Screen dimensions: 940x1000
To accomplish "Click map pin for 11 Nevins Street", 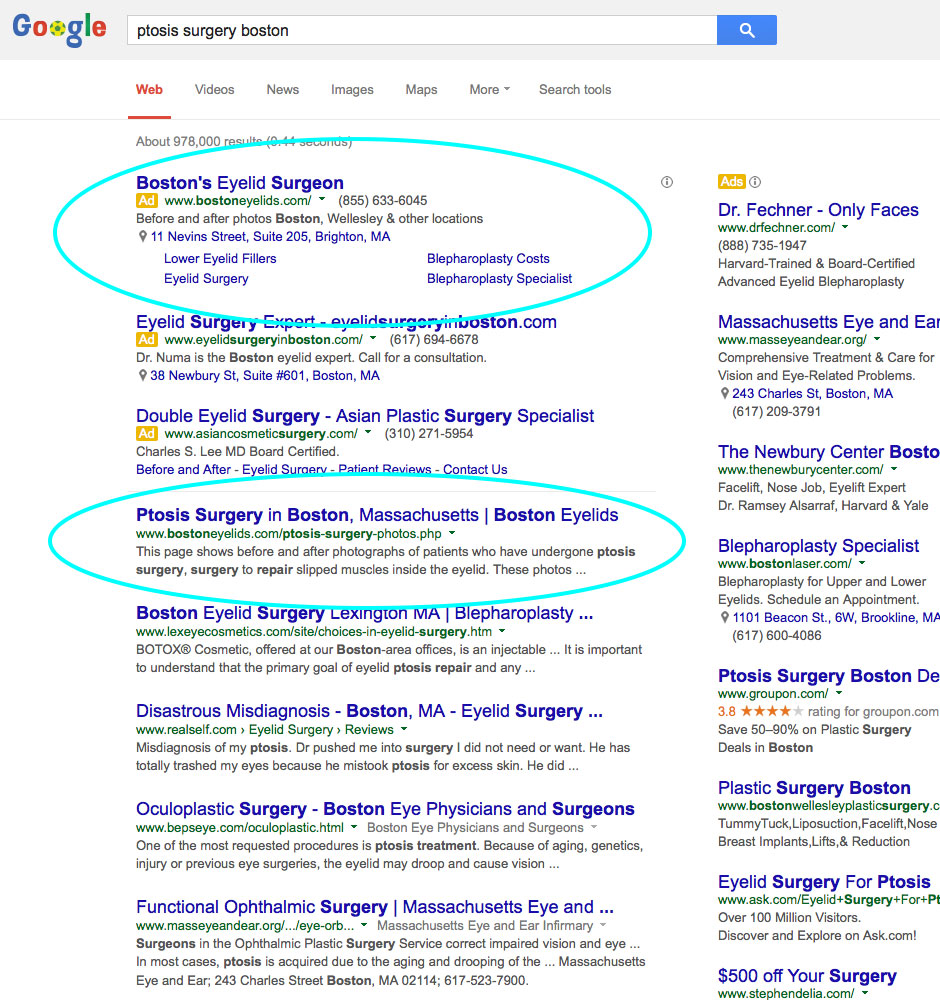I will click(142, 237).
